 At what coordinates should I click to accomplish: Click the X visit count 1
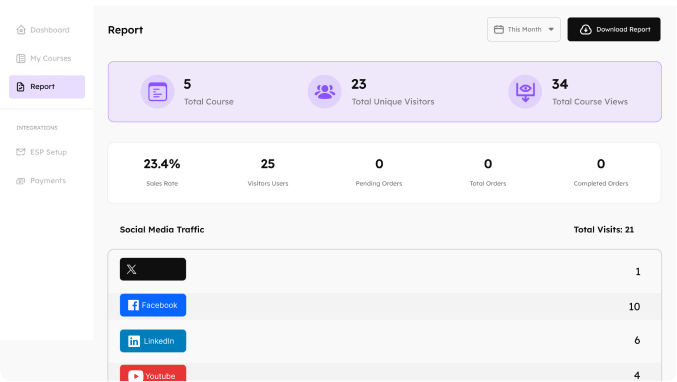(638, 272)
